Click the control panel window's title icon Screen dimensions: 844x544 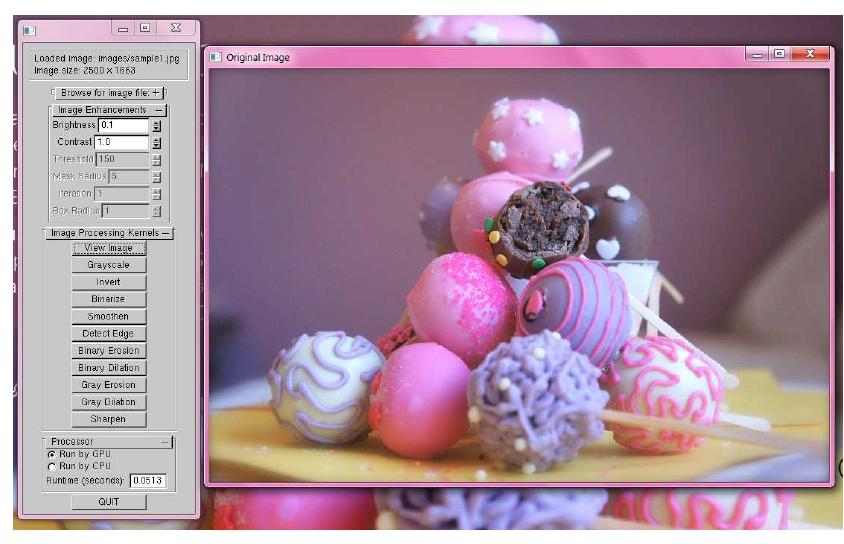point(29,30)
